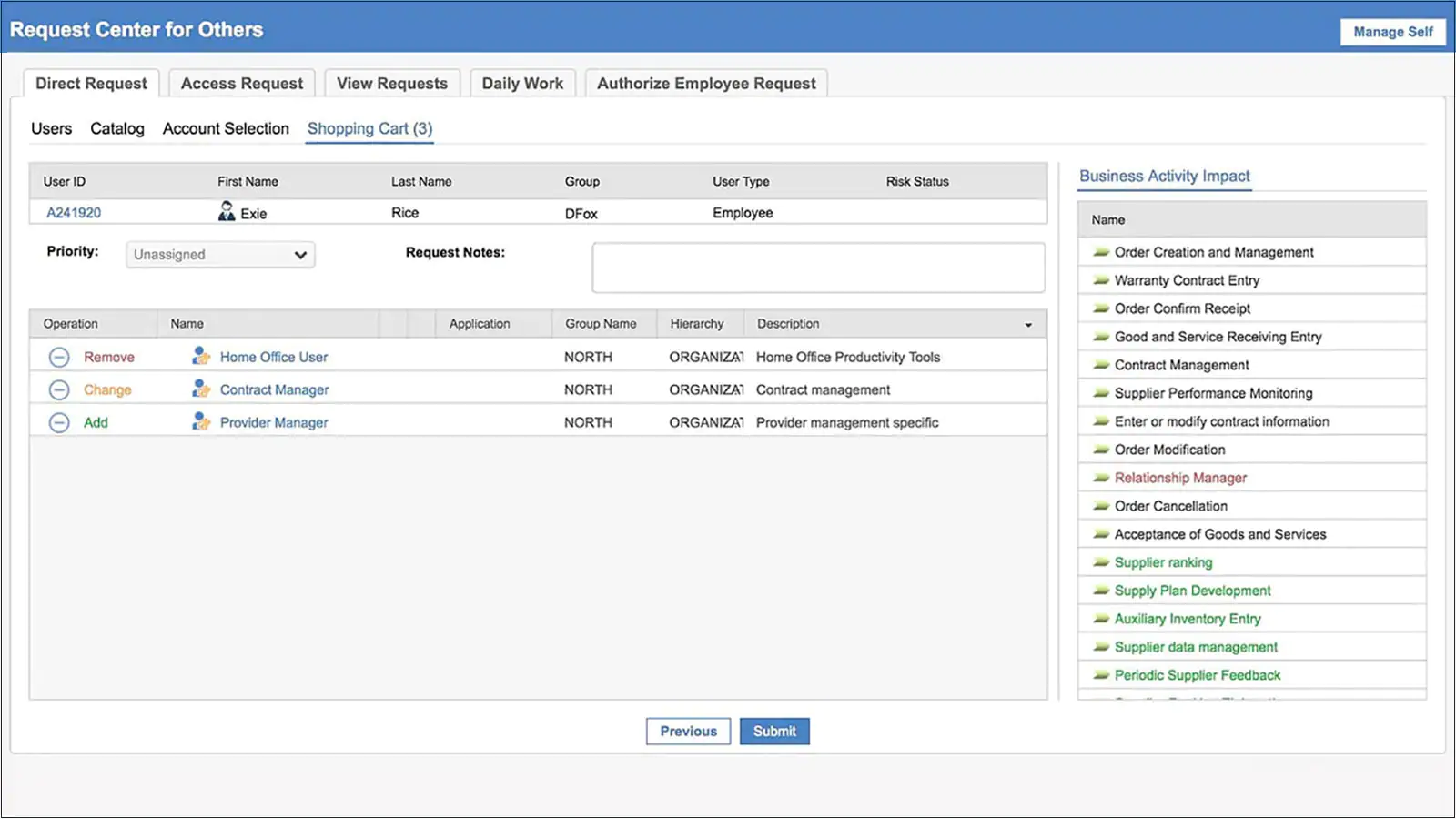Select the Supplier ranking activity text
Screen dimensions: 1456x819
click(x=1163, y=562)
